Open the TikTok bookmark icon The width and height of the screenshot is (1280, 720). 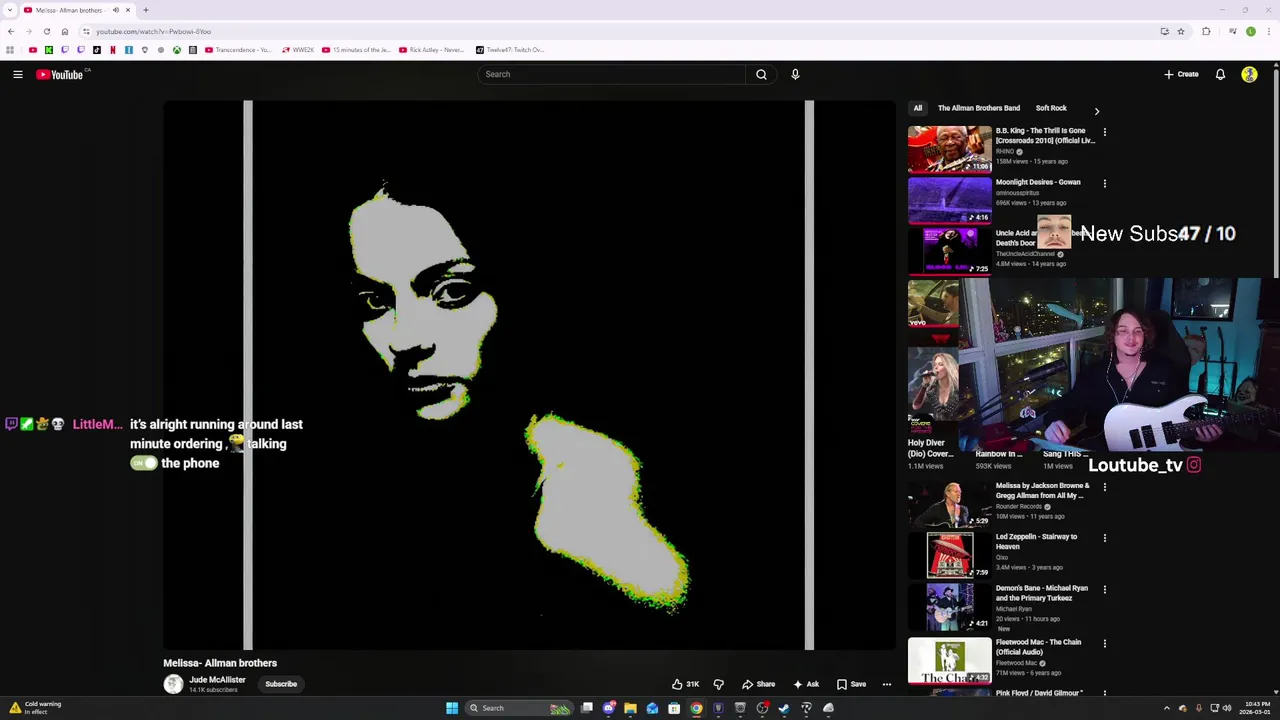tap(96, 50)
